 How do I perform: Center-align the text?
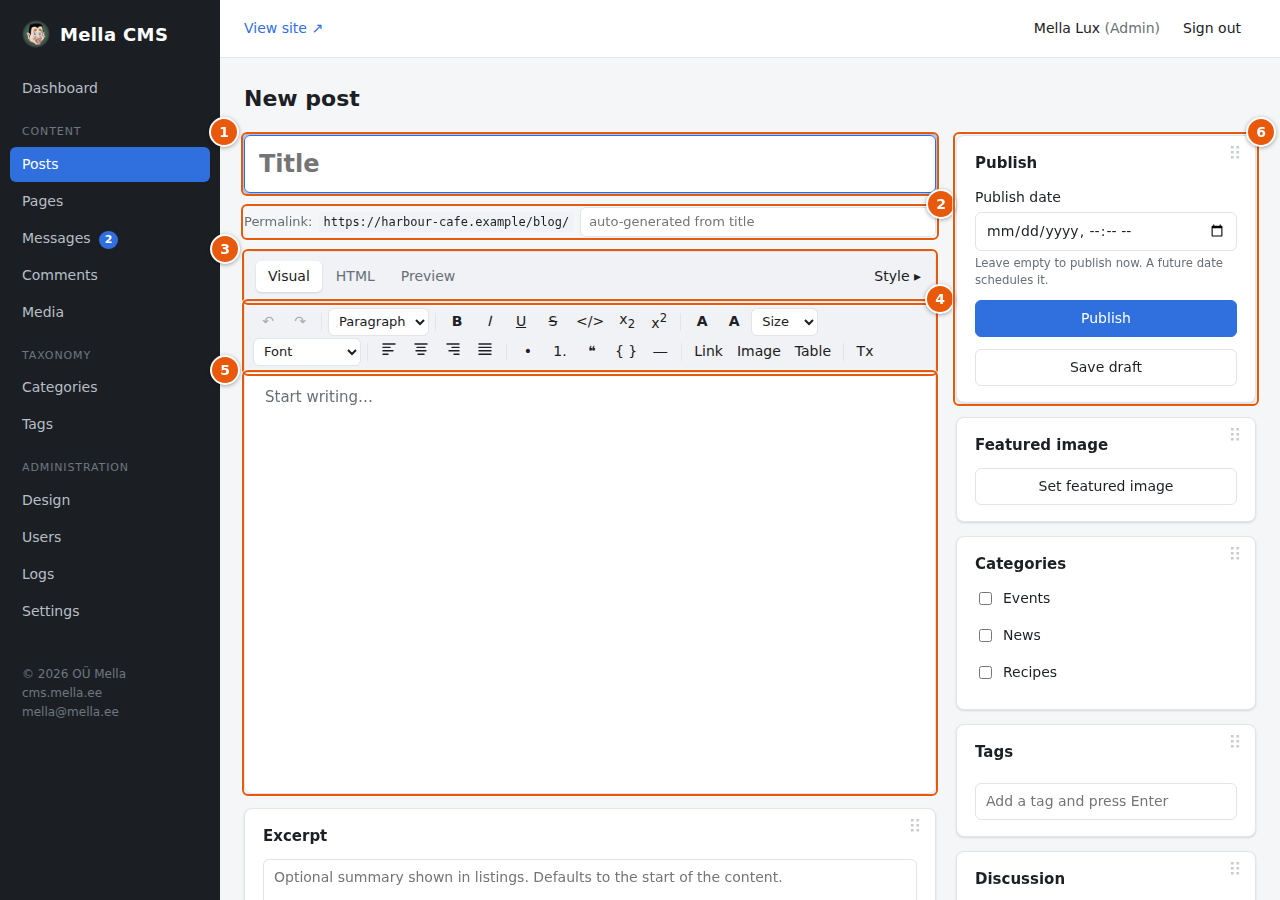tap(421, 350)
